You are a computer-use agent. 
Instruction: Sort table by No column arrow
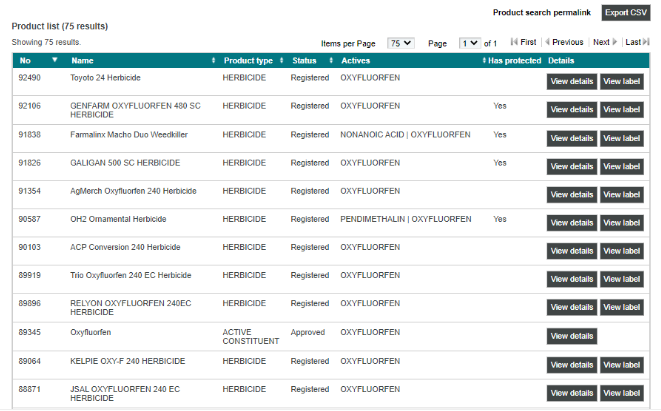54,60
